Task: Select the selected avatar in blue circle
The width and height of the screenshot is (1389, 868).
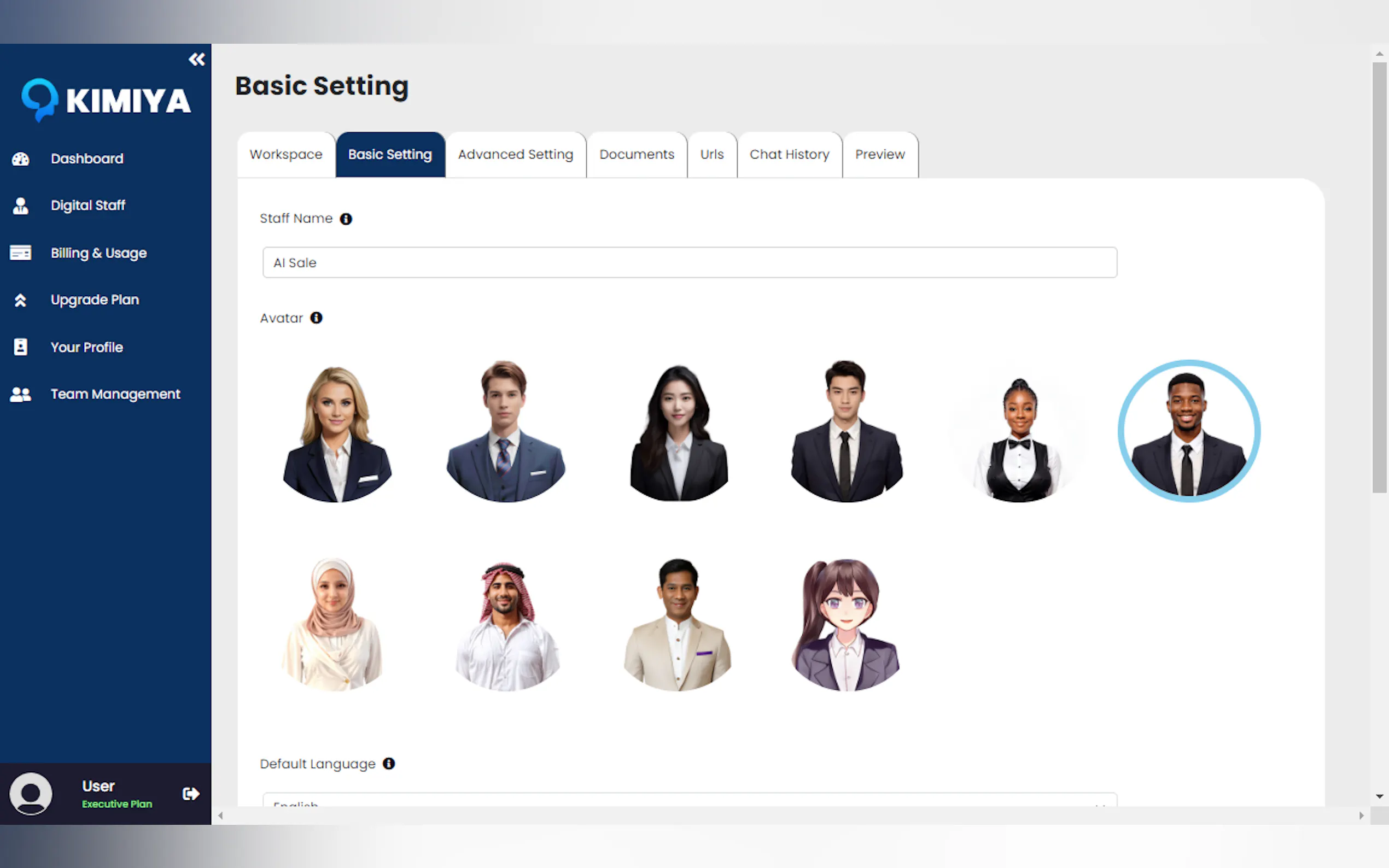Action: [x=1189, y=431]
